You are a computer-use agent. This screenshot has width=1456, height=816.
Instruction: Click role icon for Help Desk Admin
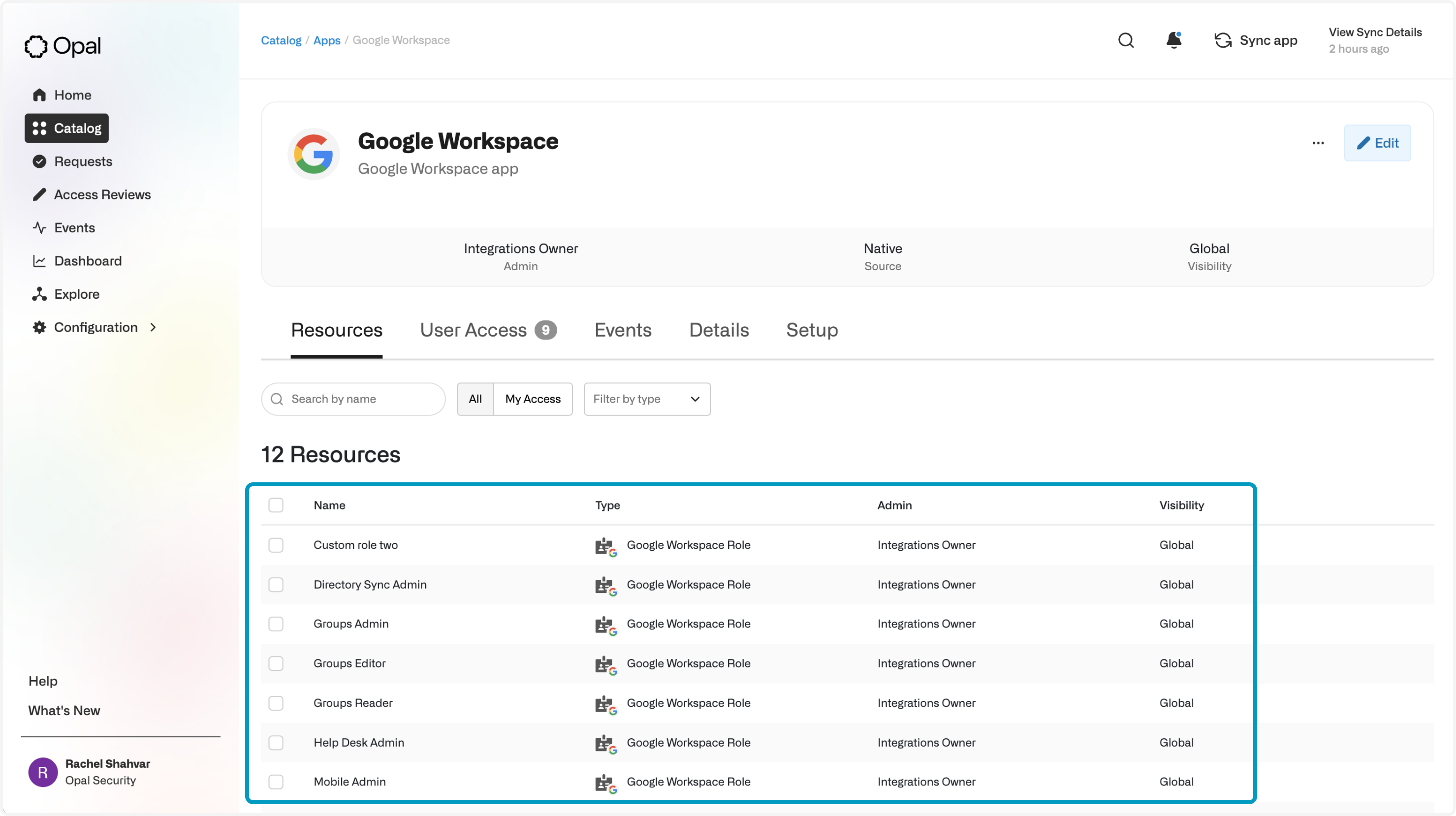click(605, 744)
